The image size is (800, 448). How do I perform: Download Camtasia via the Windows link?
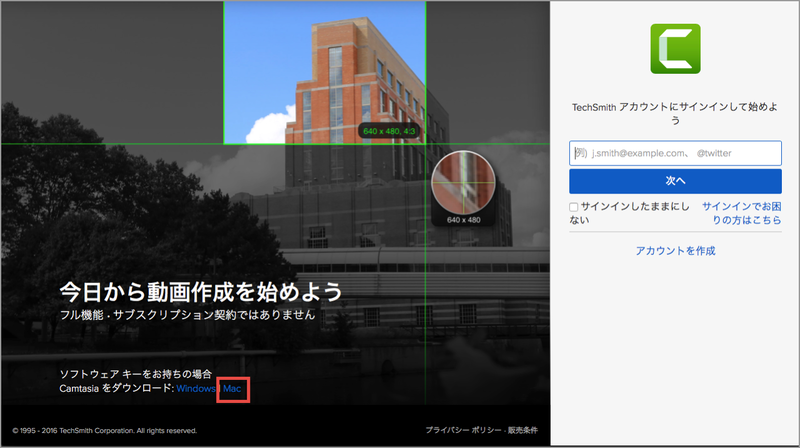tap(196, 389)
